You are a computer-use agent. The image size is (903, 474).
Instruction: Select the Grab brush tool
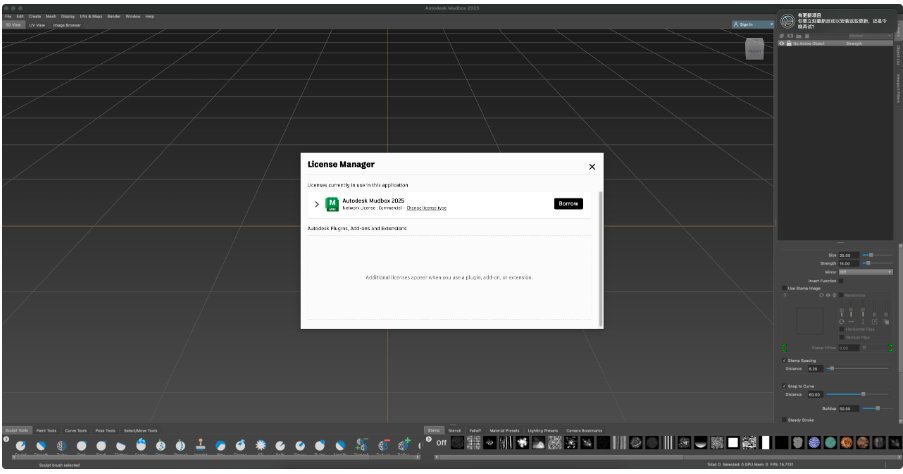coord(81,445)
